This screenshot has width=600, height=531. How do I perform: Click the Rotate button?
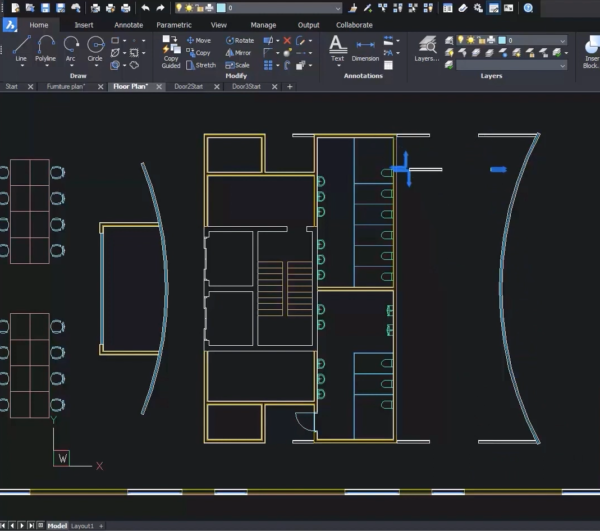click(239, 41)
